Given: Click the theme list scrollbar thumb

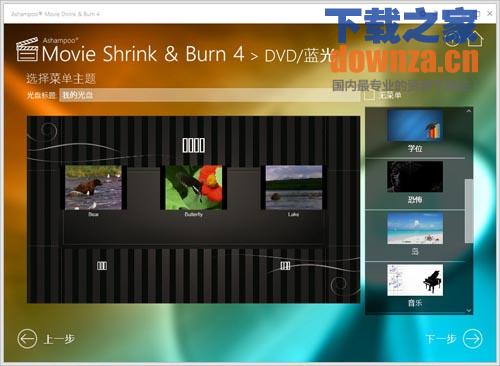Looking at the screenshot, I should [469, 211].
